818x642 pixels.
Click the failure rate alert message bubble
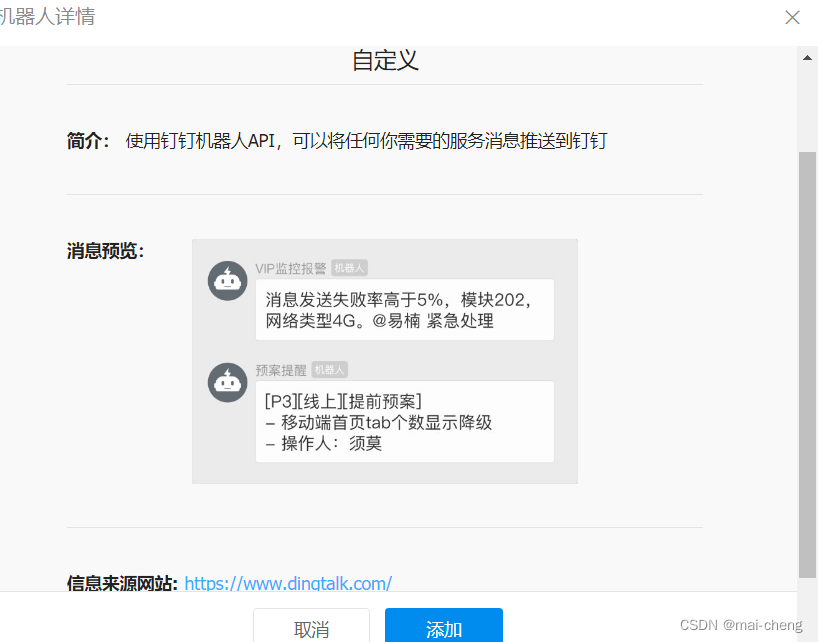pos(404,309)
